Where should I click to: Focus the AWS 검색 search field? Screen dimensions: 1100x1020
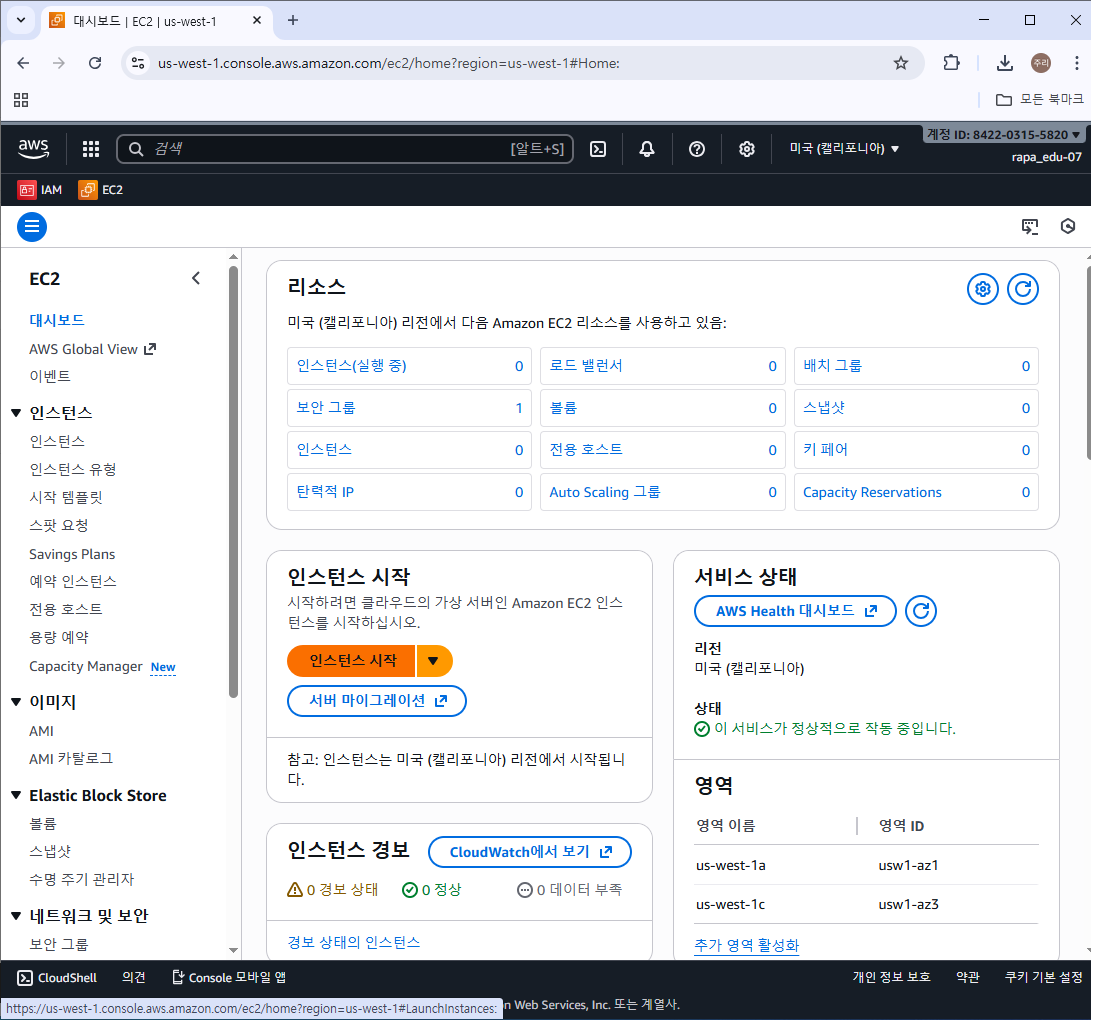[345, 149]
